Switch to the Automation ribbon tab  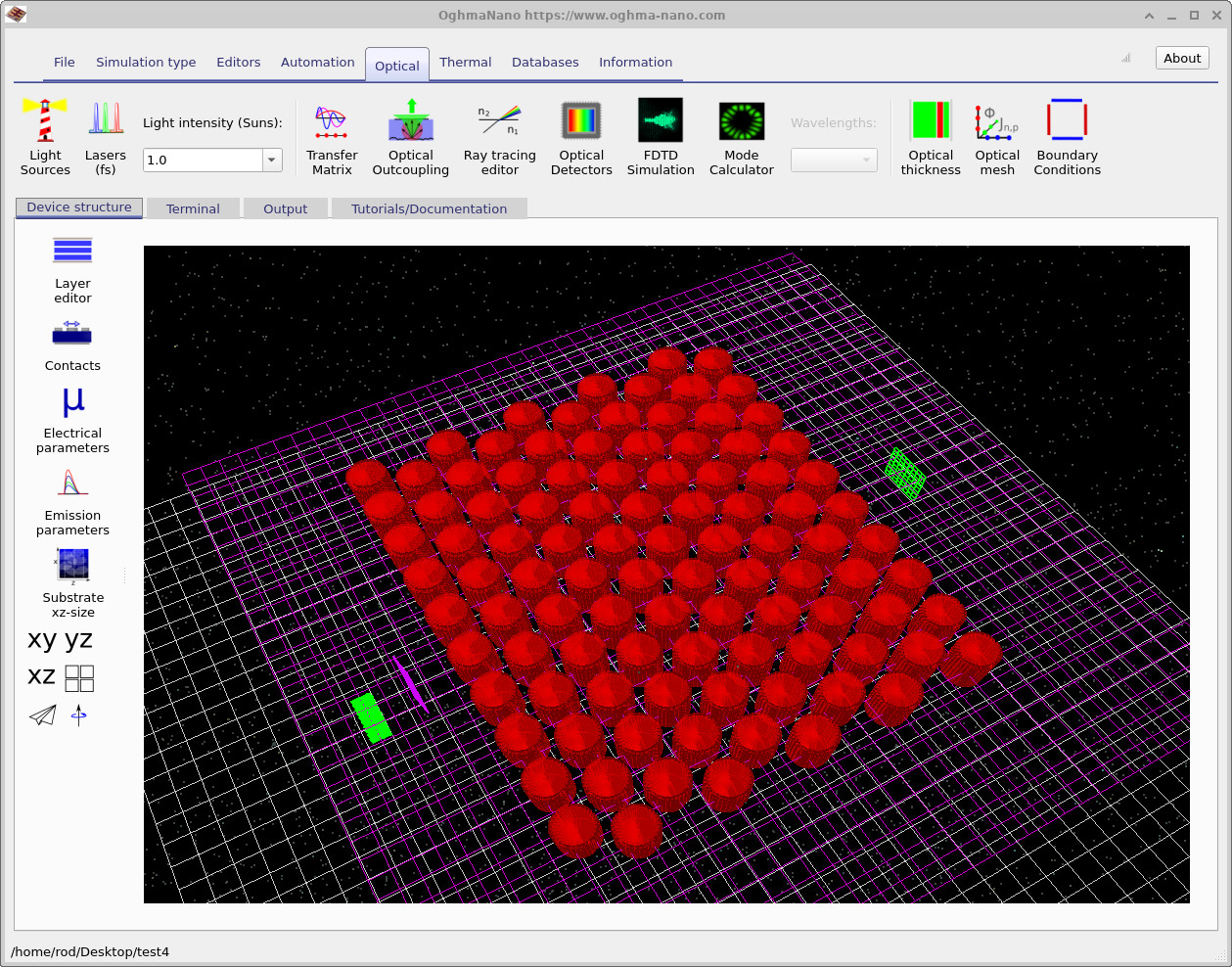pyautogui.click(x=318, y=62)
